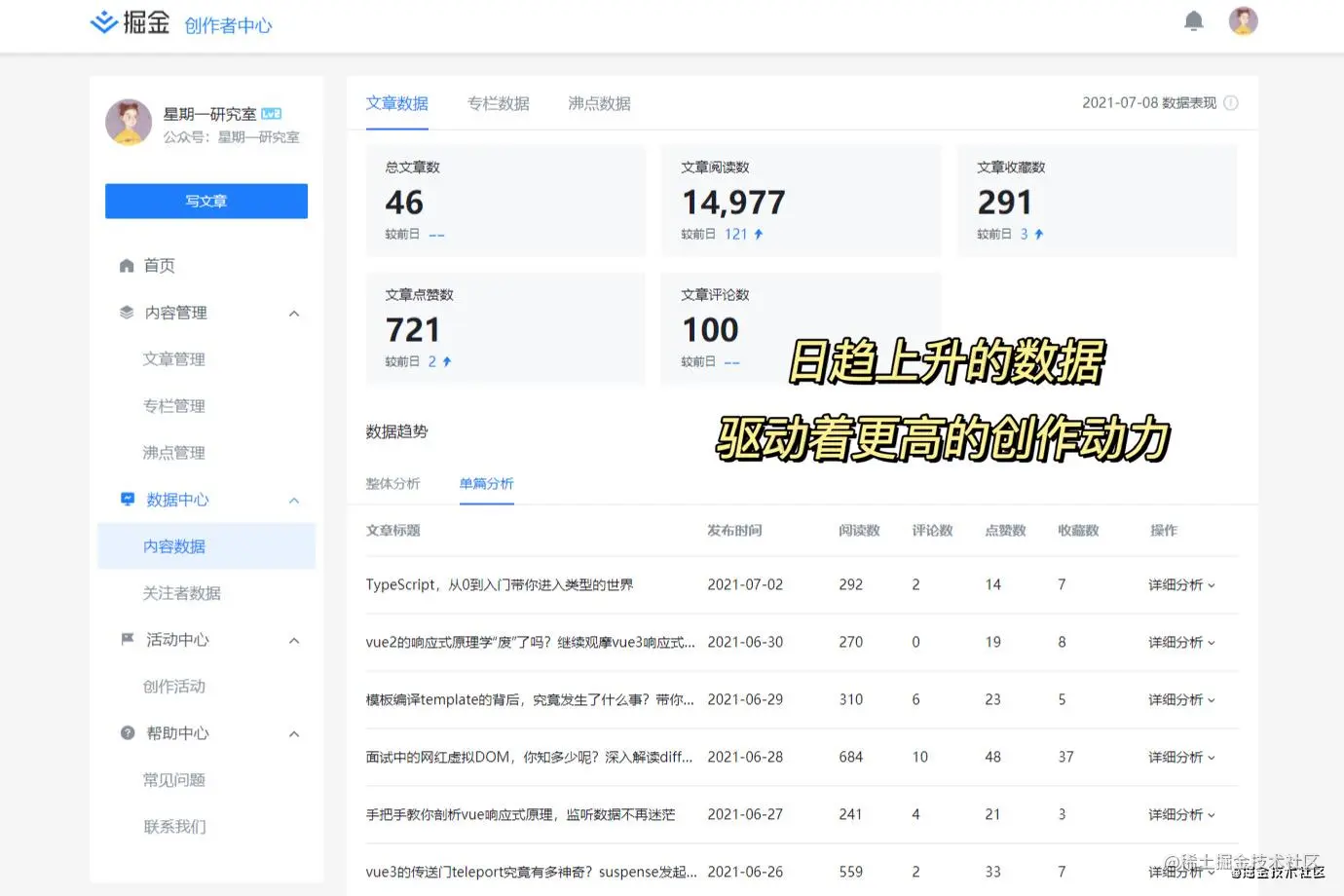The height and width of the screenshot is (896, 1344).
Task: Open the 帮助中心 question-mark icon
Action: tap(128, 732)
